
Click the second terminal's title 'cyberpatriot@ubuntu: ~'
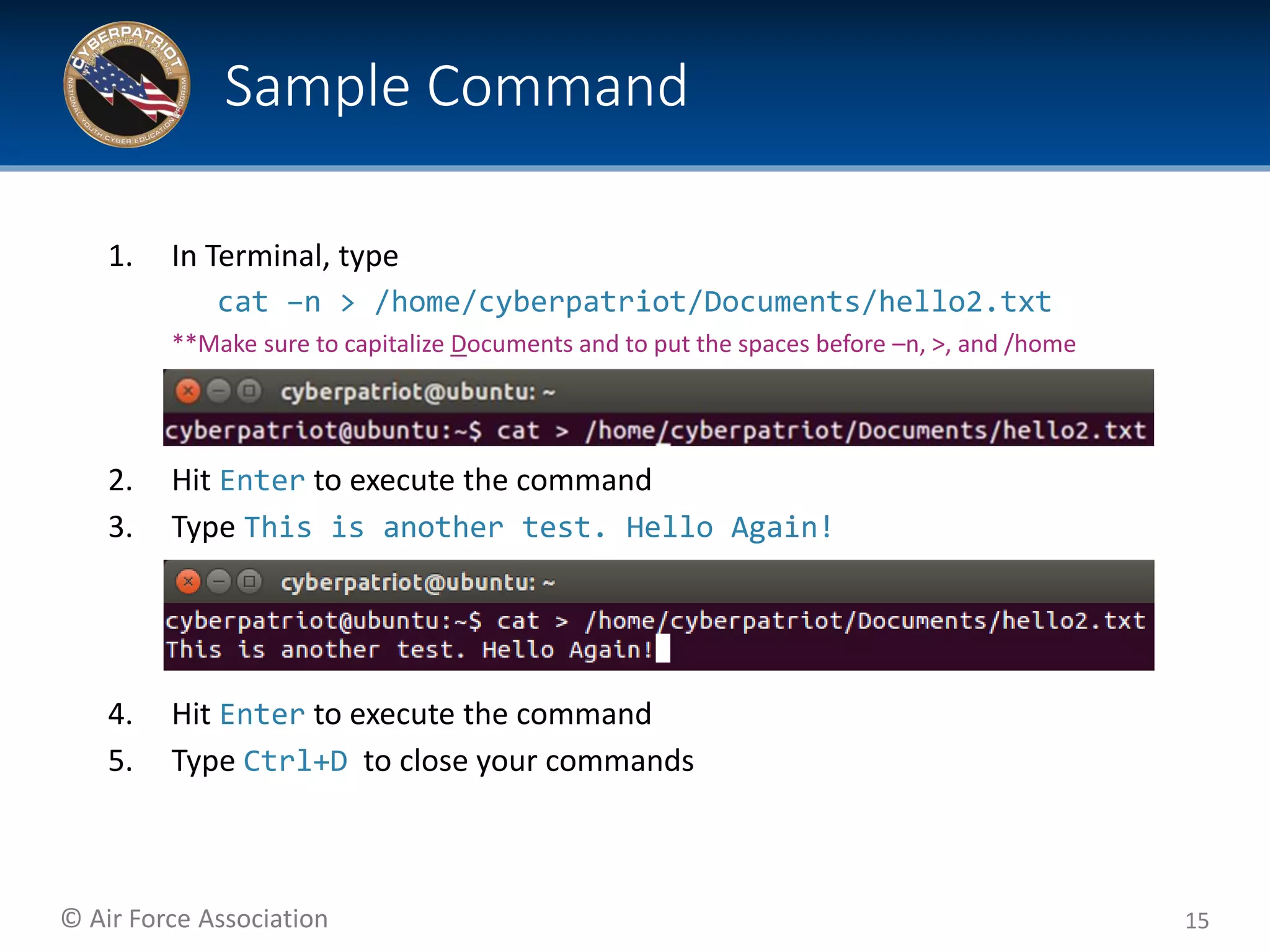417,583
